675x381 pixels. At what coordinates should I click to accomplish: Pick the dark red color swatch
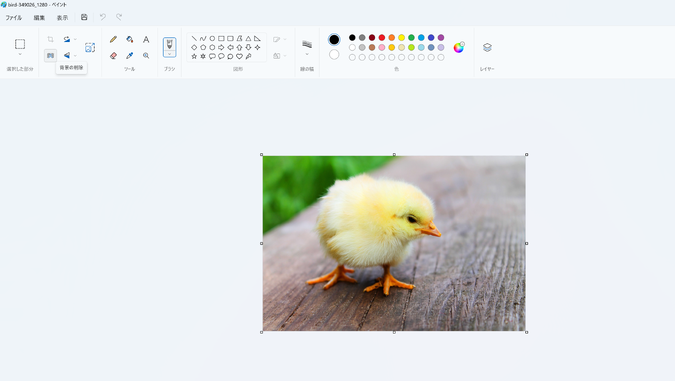click(372, 38)
